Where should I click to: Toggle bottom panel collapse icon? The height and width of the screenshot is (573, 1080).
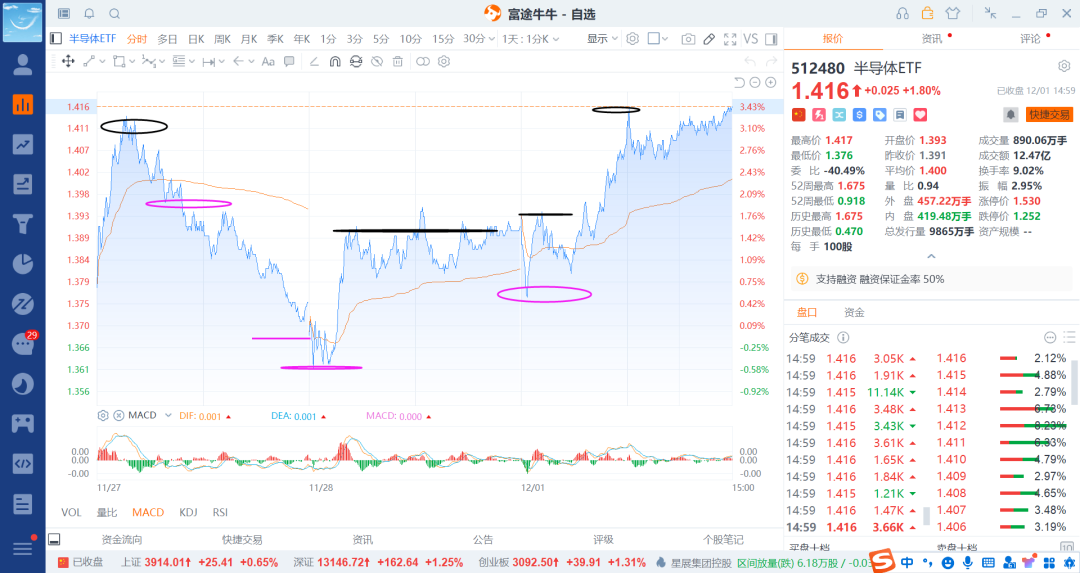coord(54,539)
